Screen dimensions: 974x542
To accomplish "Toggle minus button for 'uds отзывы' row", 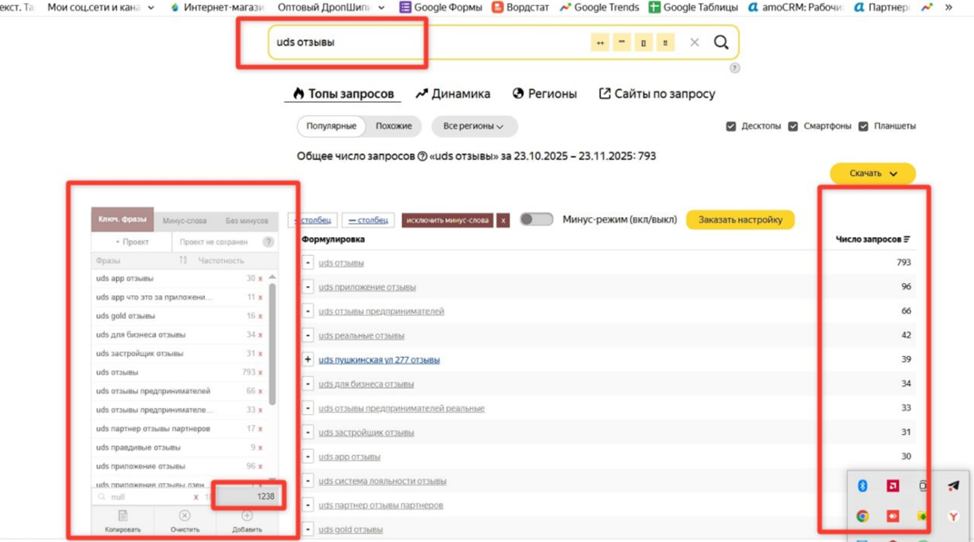I will click(x=307, y=263).
